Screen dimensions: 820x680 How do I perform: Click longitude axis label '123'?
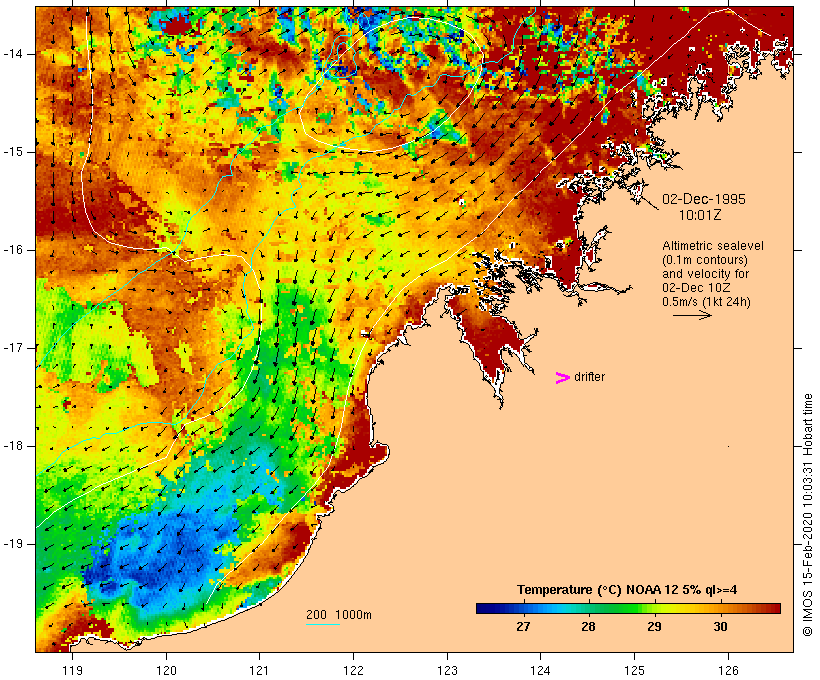[x=447, y=670]
